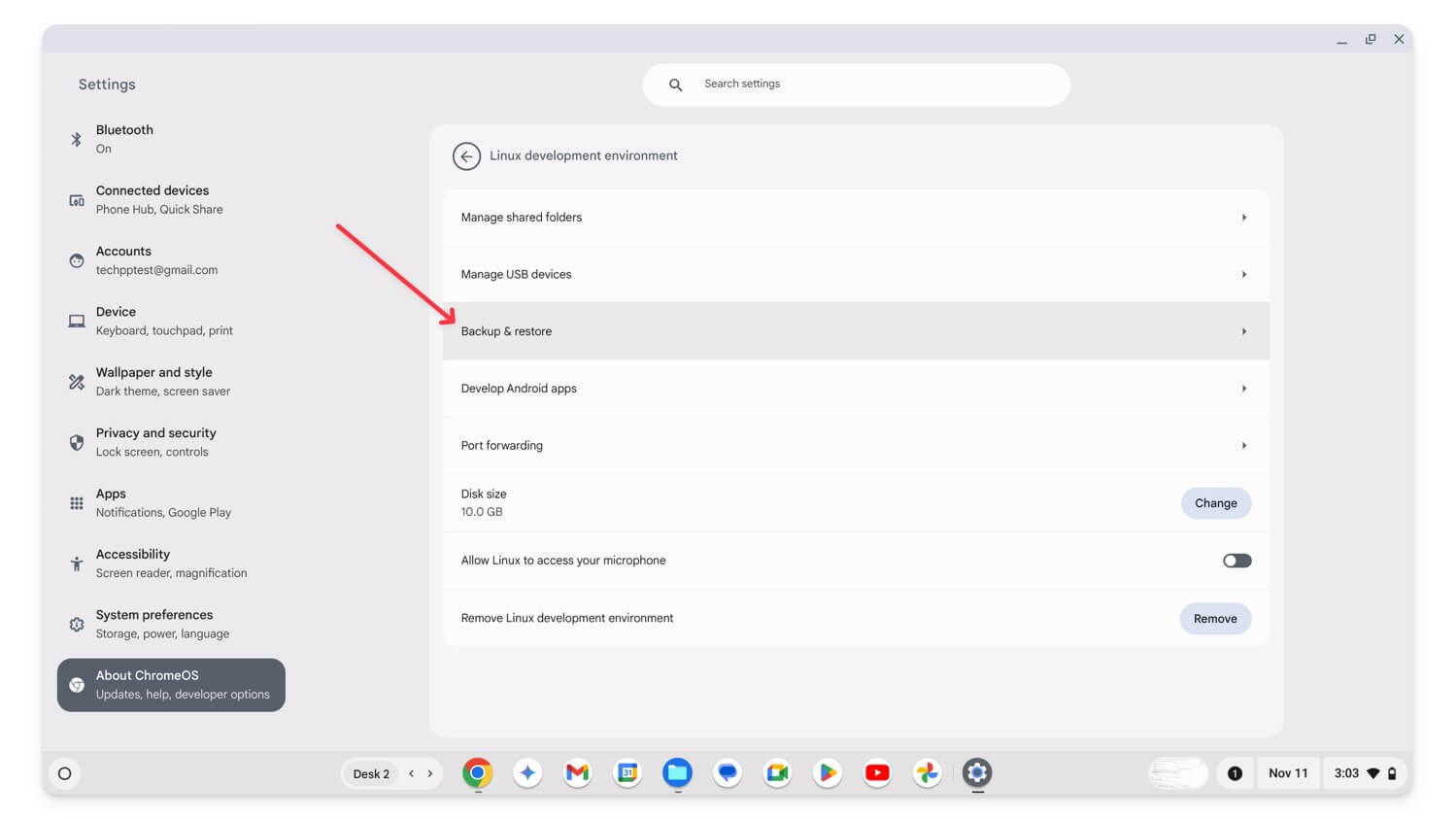Open the Manage USB devices row
This screenshot has height=819, width=1456.
pos(856,275)
